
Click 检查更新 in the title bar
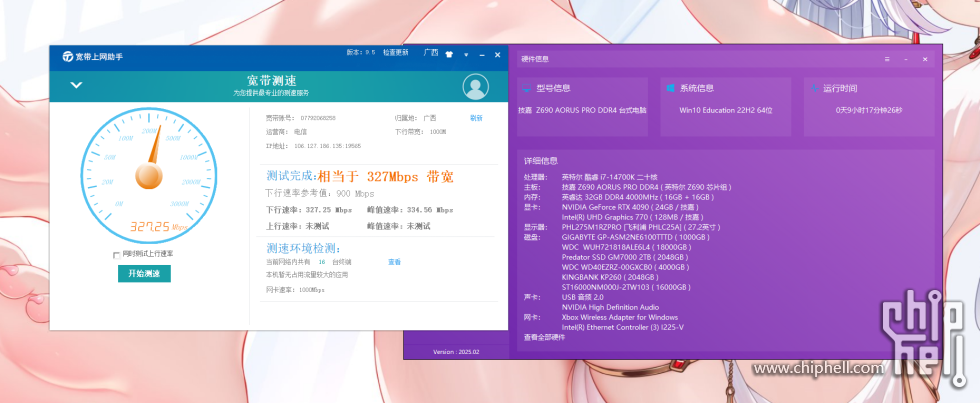click(x=396, y=52)
